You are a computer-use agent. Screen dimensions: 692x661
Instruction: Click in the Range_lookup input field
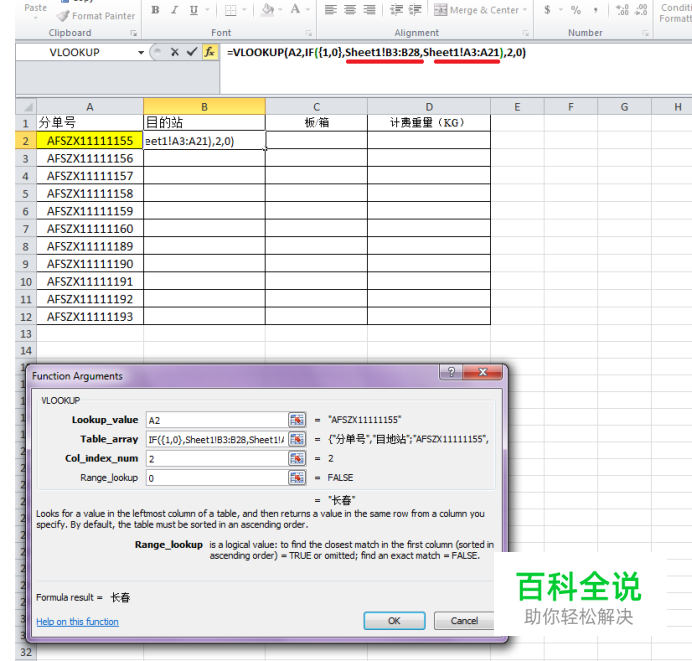[217, 478]
